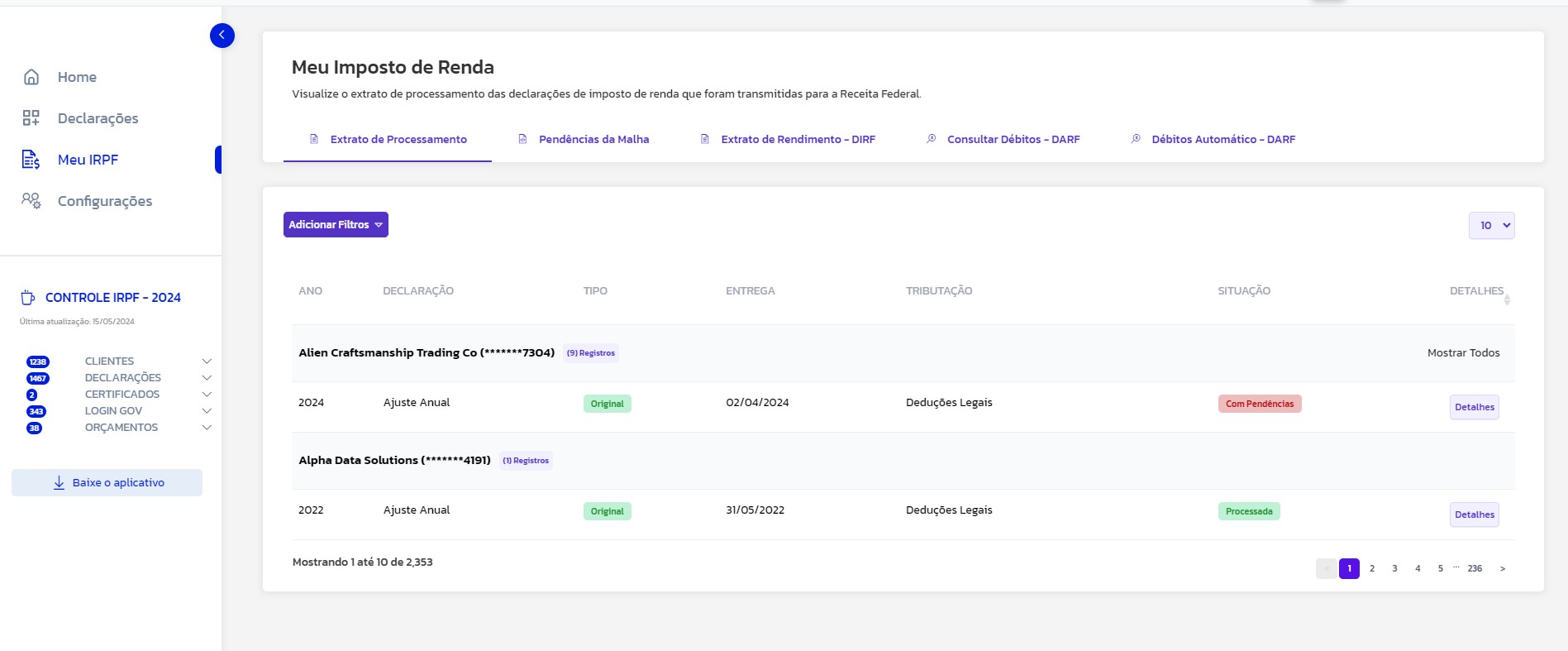Click the Com Pendências status badge

(x=1260, y=404)
